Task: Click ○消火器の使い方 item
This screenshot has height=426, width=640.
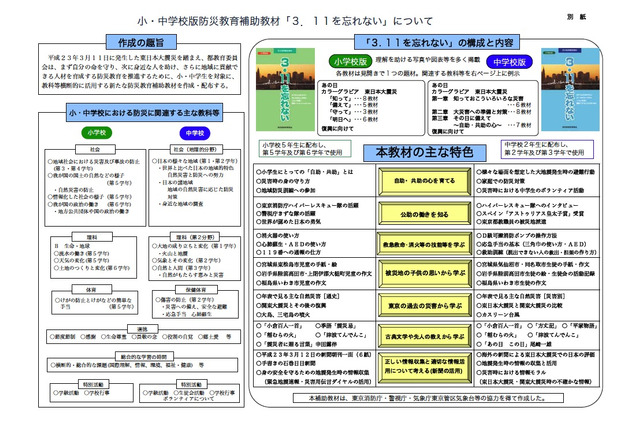Action: [x=277, y=235]
